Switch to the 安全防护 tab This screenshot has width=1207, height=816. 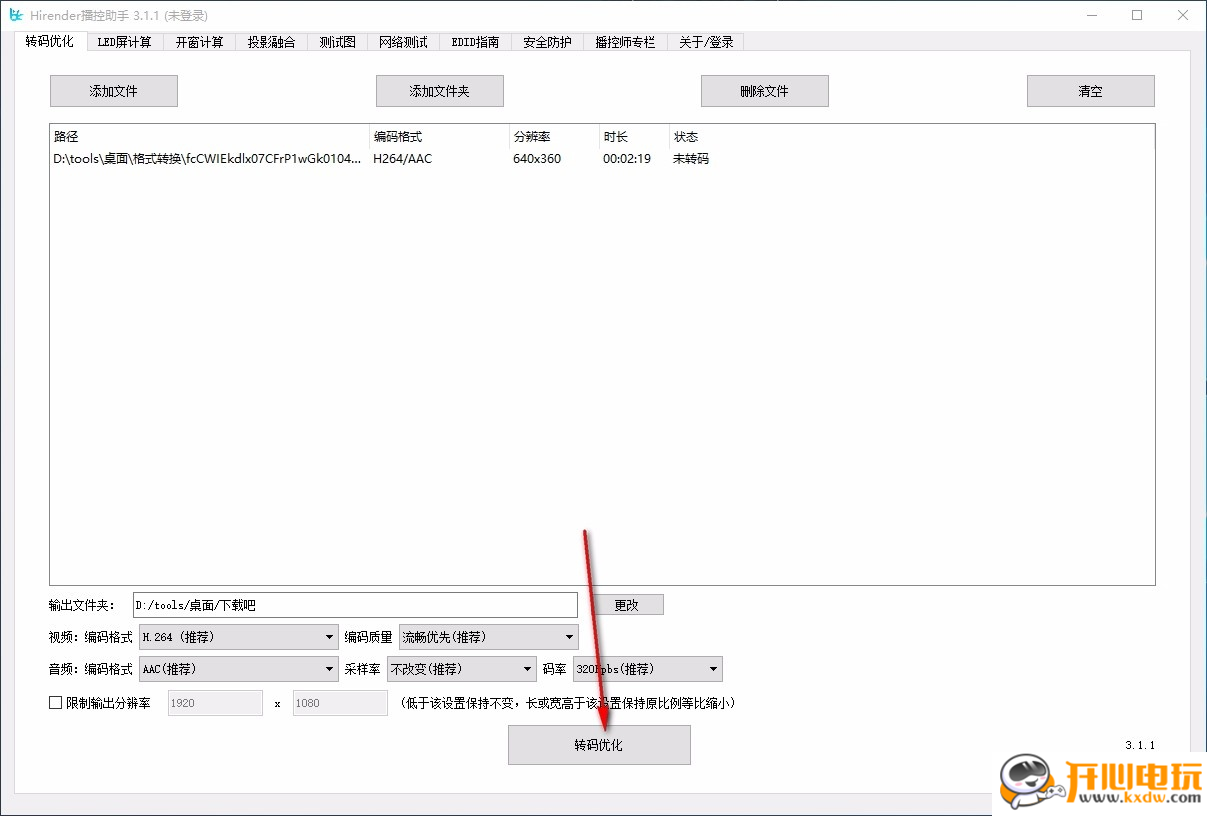(547, 42)
